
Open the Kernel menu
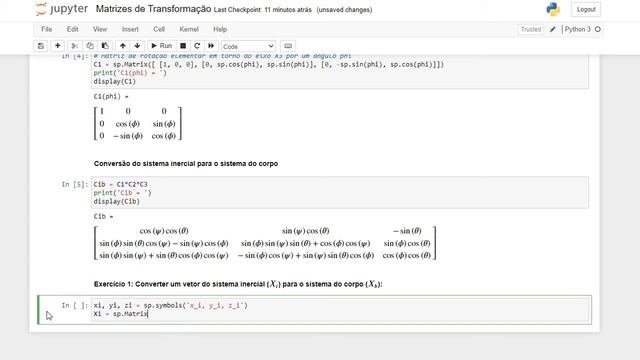point(189,29)
